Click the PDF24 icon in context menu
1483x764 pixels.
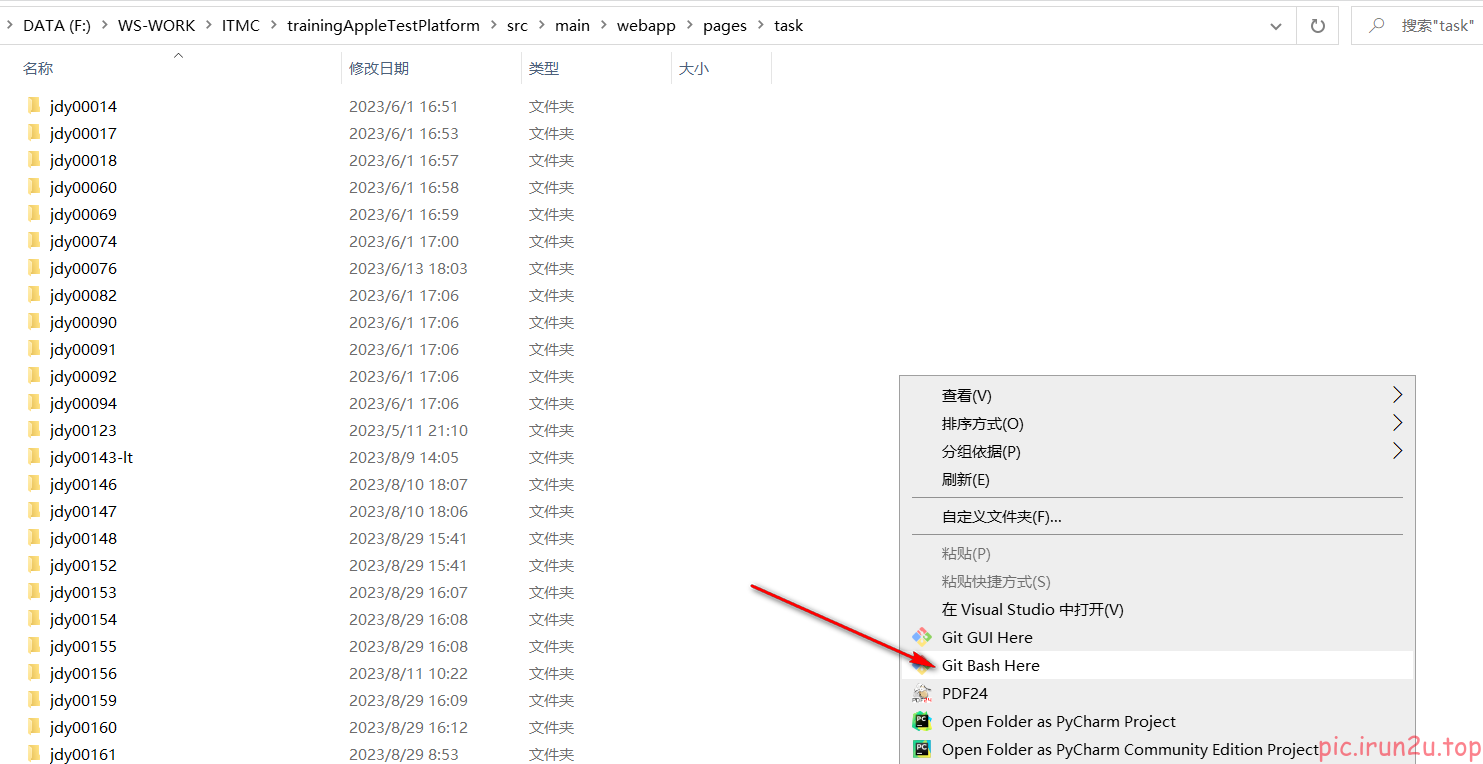tap(921, 693)
